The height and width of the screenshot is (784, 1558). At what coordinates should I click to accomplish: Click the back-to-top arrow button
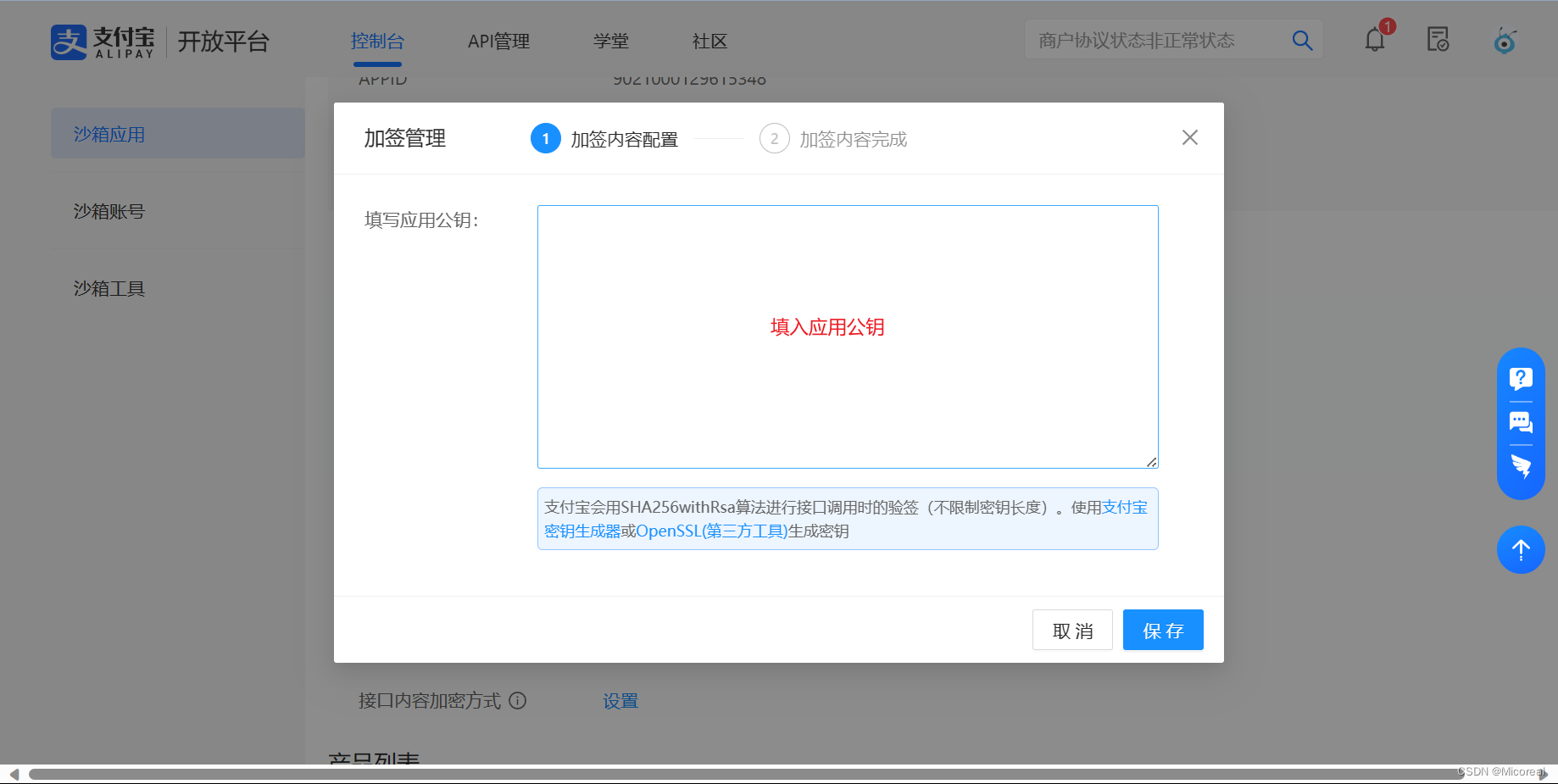[x=1521, y=550]
